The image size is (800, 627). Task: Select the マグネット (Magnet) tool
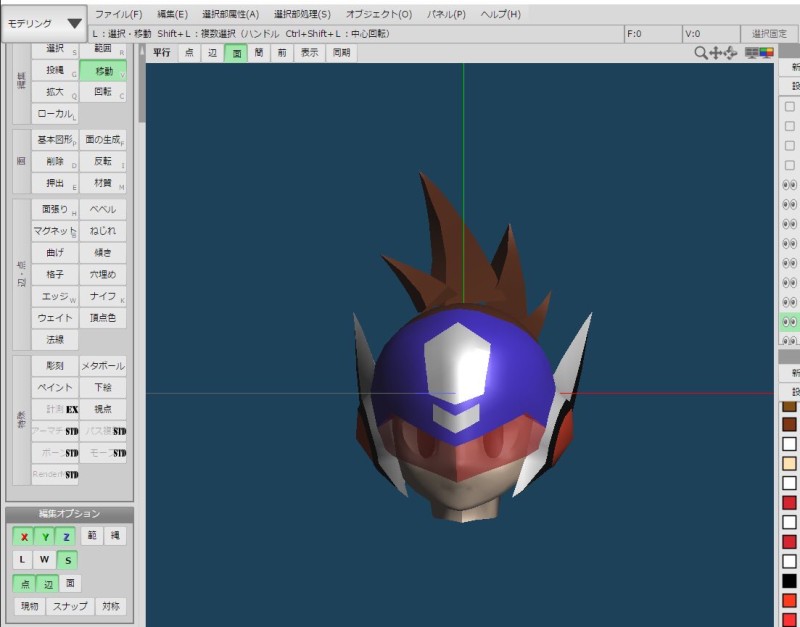click(x=55, y=231)
